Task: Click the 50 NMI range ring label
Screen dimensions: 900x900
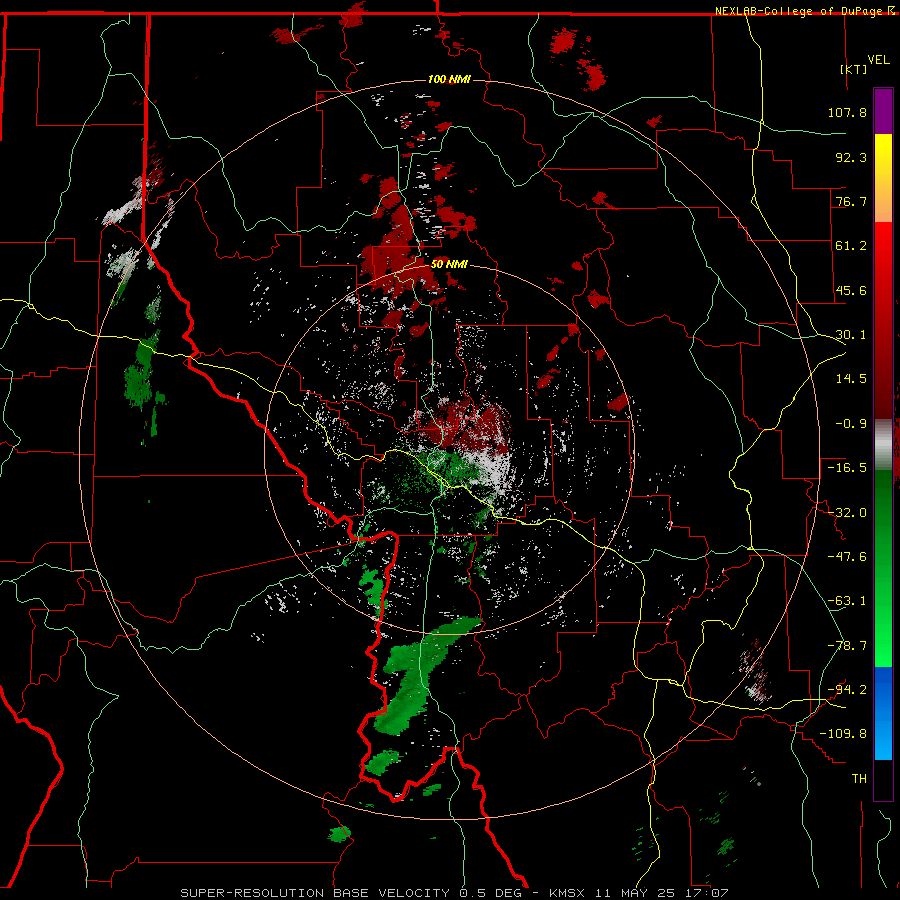Action: tap(449, 265)
